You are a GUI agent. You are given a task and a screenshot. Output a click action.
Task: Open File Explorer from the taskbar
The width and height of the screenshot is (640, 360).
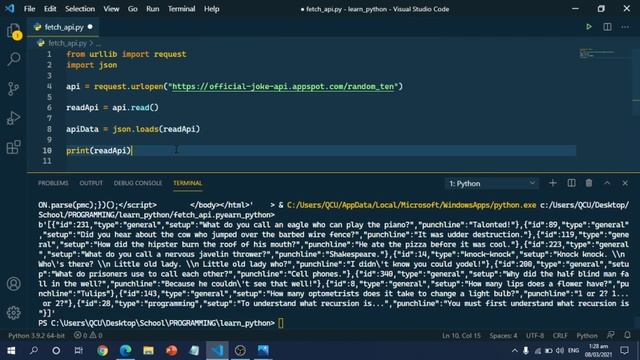pyautogui.click(x=148, y=350)
